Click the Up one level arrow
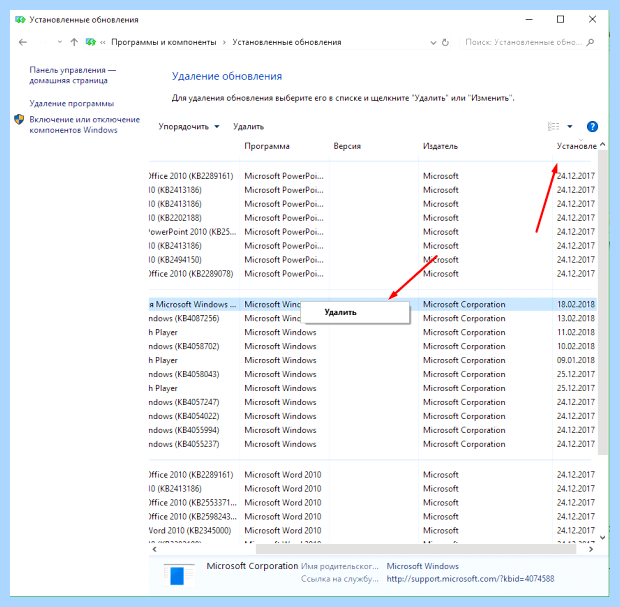 point(74,42)
